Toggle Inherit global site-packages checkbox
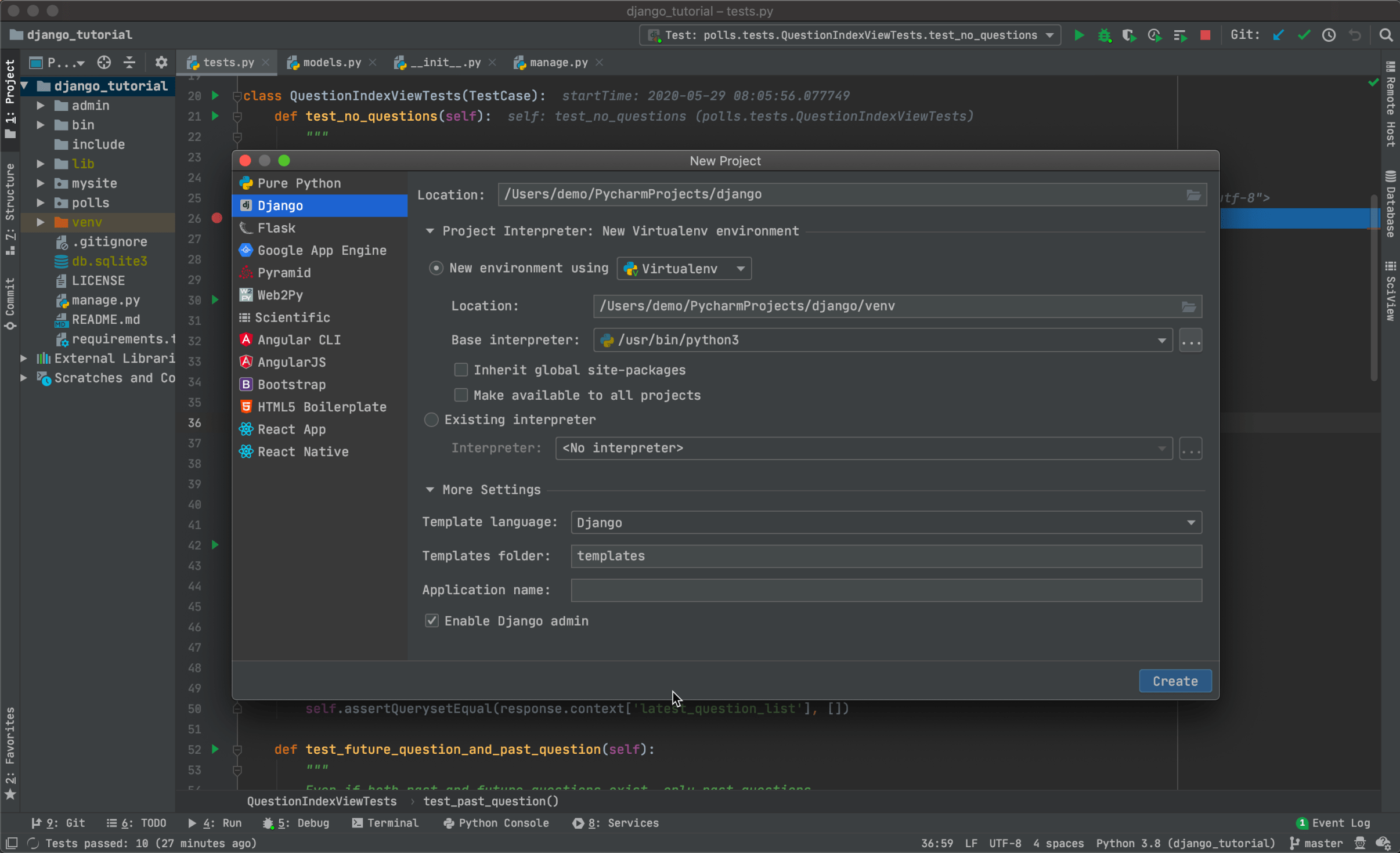Image resolution: width=1400 pixels, height=853 pixels. (461, 369)
